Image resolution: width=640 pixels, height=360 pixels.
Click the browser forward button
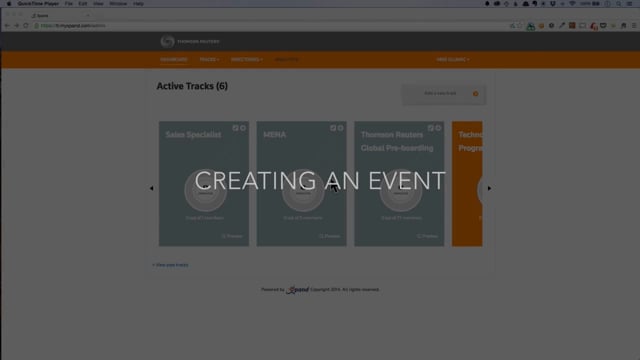click(16, 26)
